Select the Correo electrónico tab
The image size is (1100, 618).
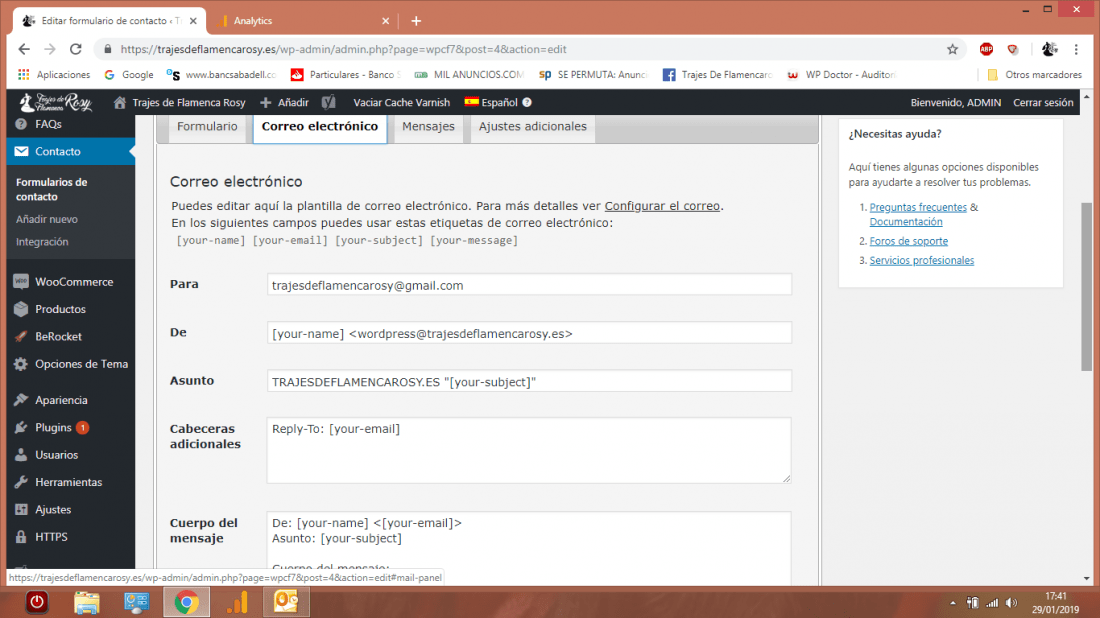(x=320, y=127)
